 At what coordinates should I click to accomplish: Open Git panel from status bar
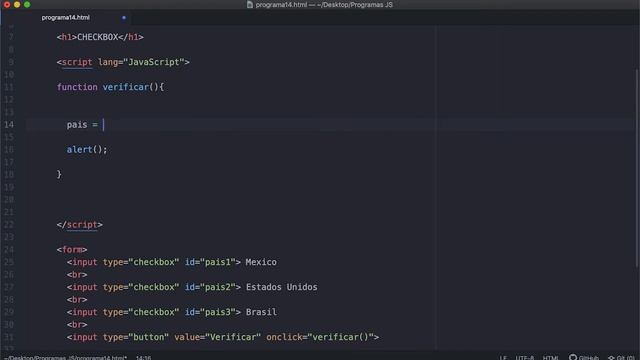pyautogui.click(x=621, y=357)
